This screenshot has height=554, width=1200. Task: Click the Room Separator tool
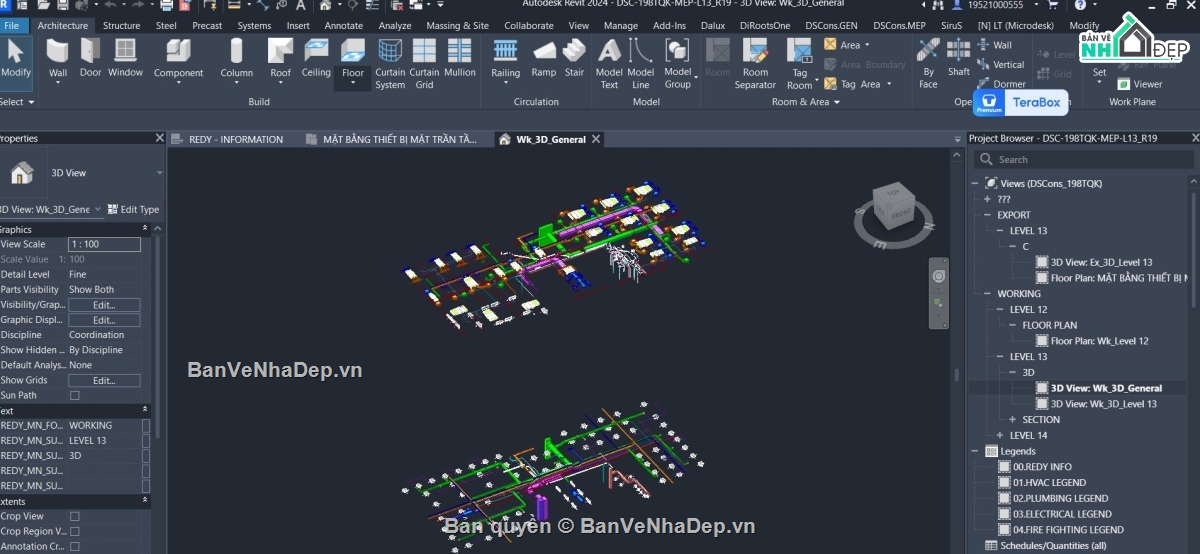[x=755, y=64]
